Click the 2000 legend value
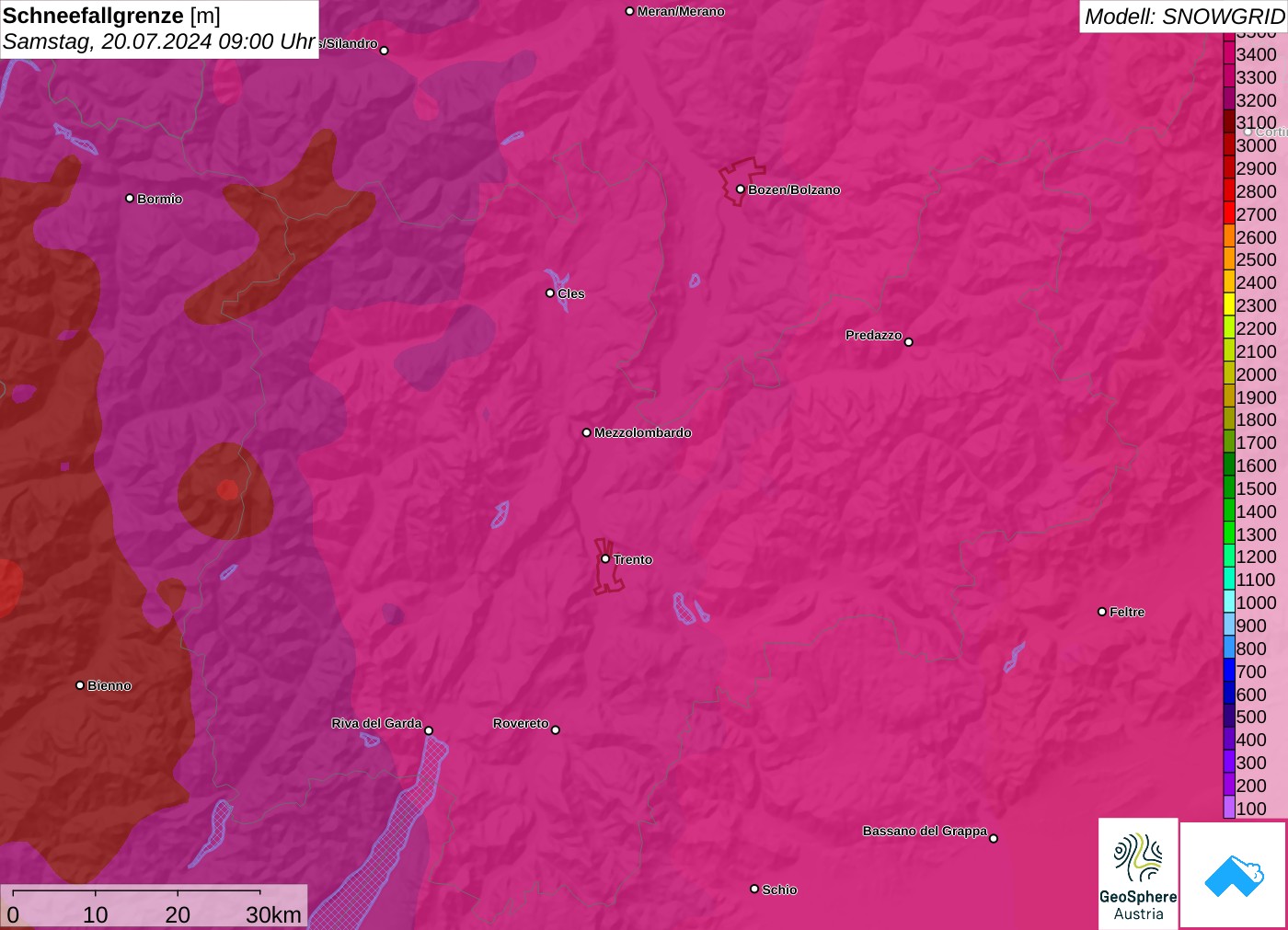The height and width of the screenshot is (930, 1288). [x=1256, y=374]
